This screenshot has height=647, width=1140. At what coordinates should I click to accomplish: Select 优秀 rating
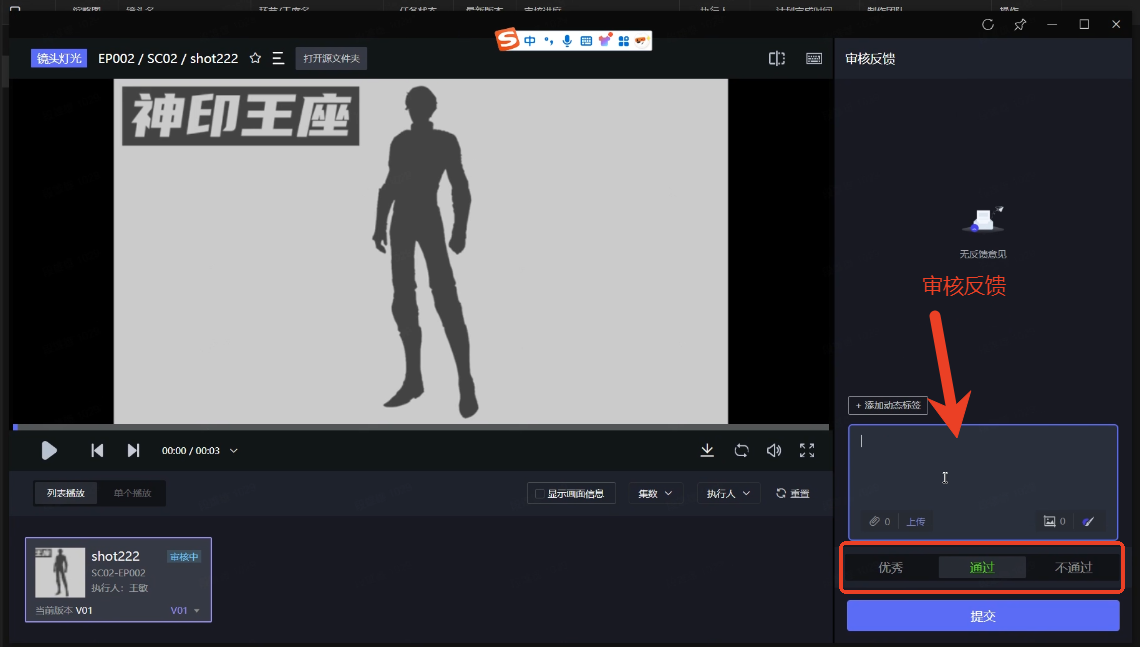click(891, 568)
